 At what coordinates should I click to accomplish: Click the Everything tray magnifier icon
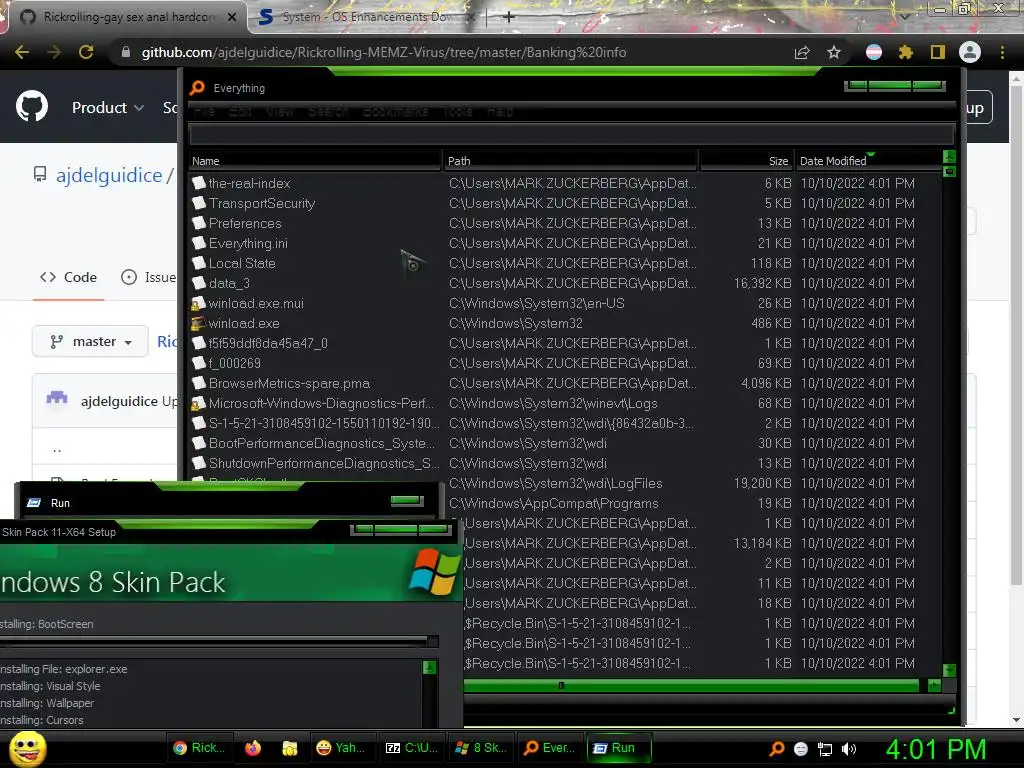[776, 749]
